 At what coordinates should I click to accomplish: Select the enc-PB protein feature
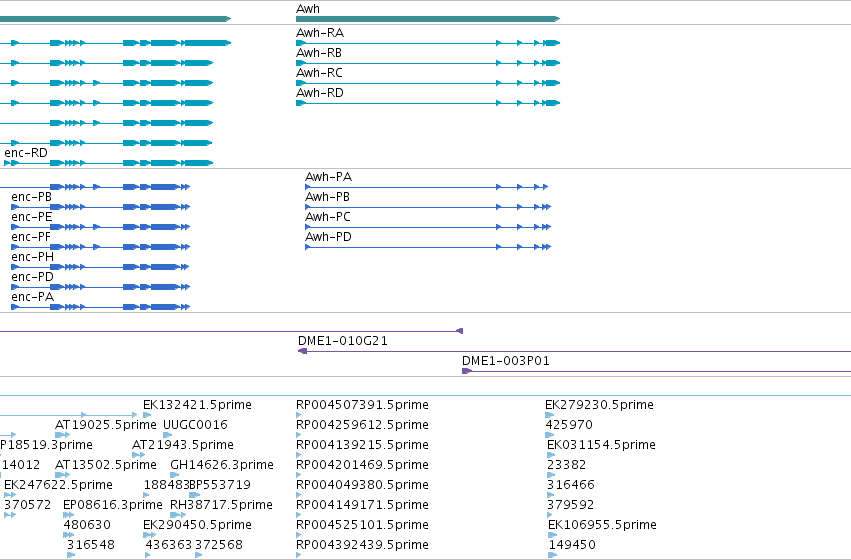[x=100, y=207]
